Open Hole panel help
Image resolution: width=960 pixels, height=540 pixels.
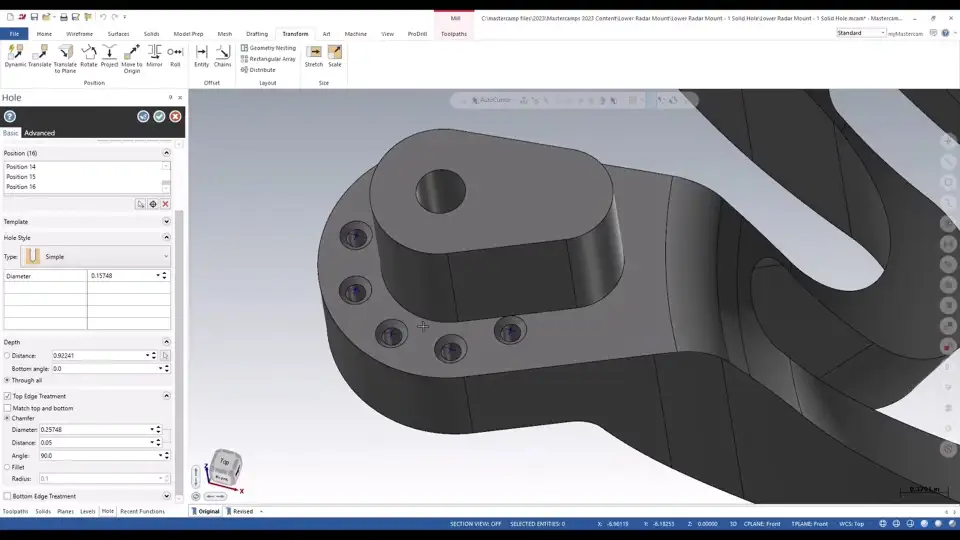tap(10, 116)
